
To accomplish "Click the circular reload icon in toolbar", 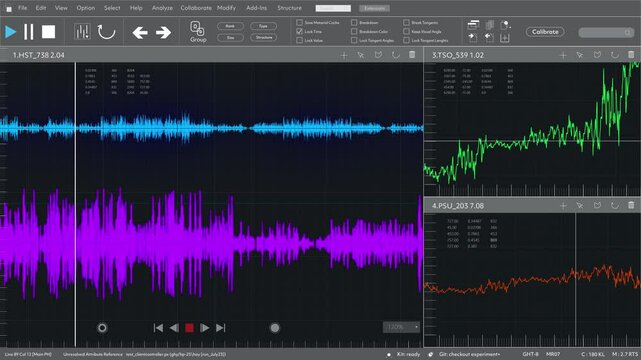I will [x=106, y=32].
